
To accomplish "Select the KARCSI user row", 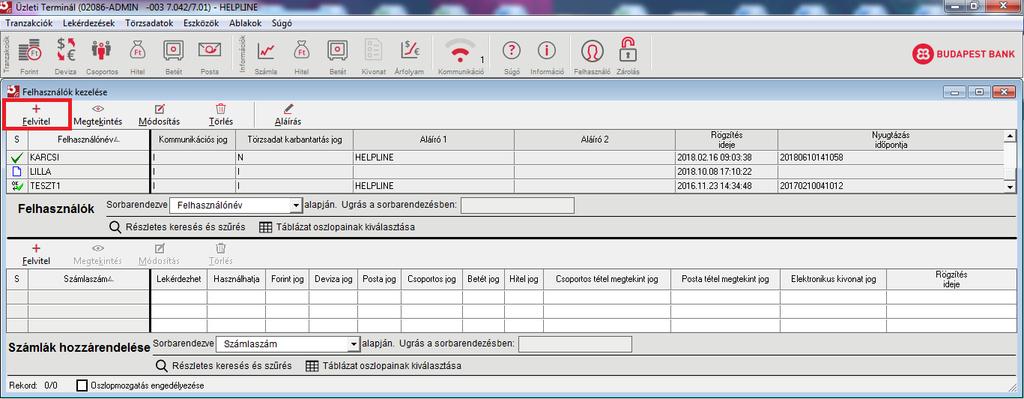I will tap(504, 157).
